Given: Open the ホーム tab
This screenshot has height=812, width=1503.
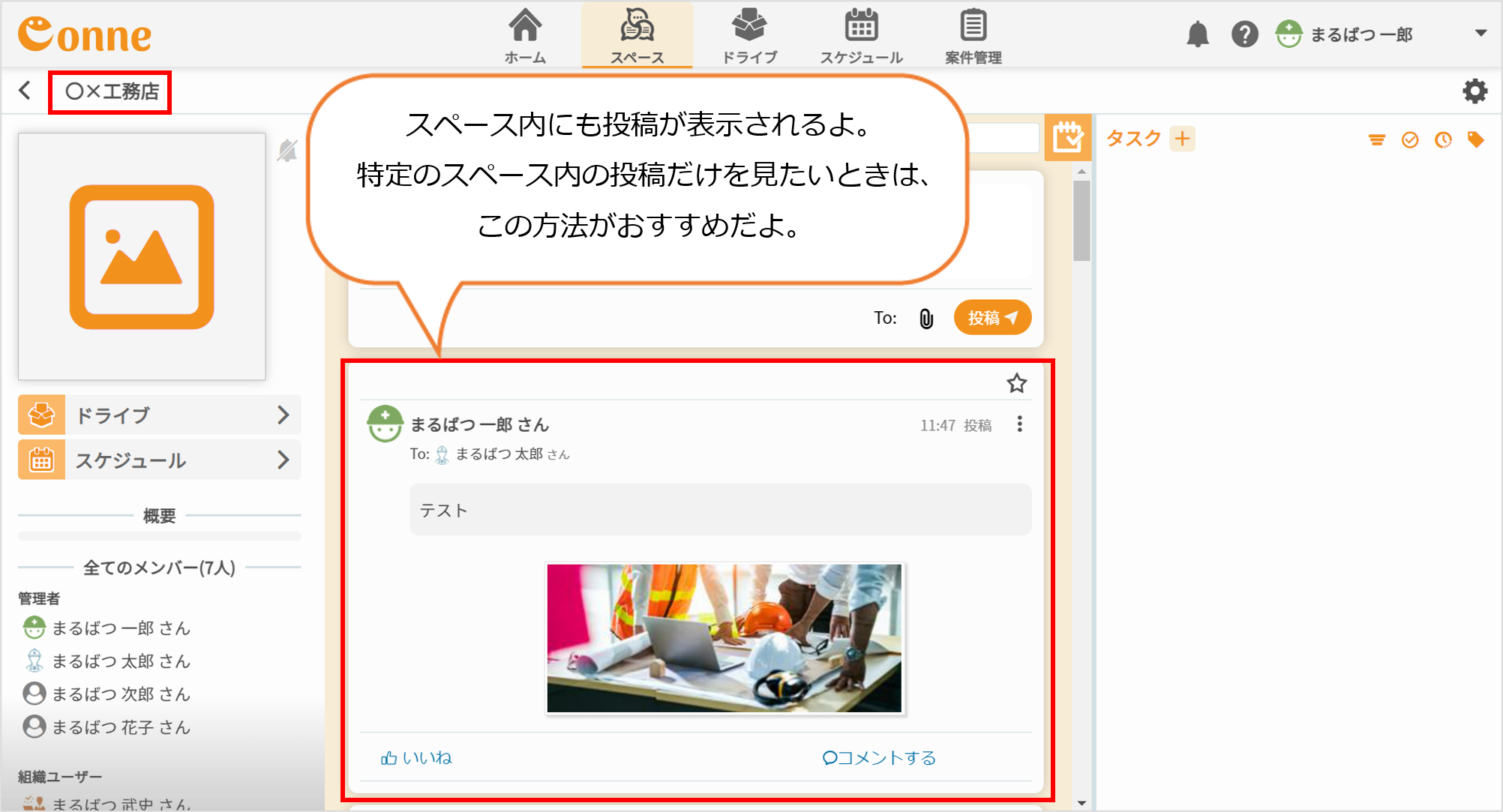Looking at the screenshot, I should 525,36.
